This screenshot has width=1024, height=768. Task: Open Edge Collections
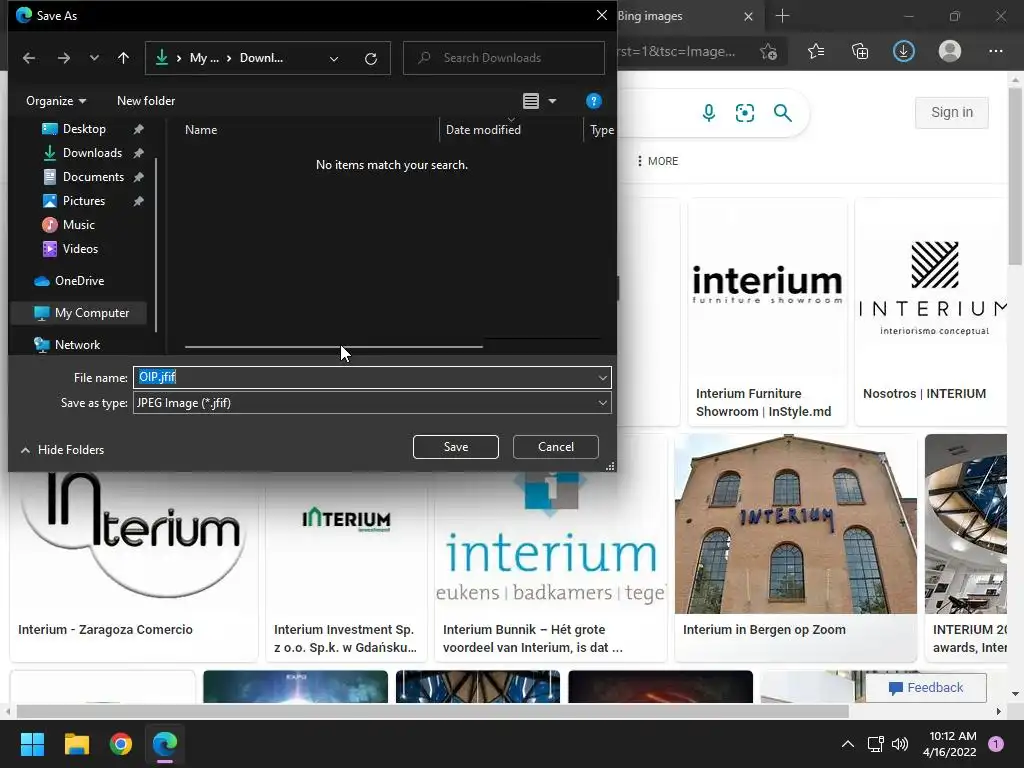pos(860,52)
